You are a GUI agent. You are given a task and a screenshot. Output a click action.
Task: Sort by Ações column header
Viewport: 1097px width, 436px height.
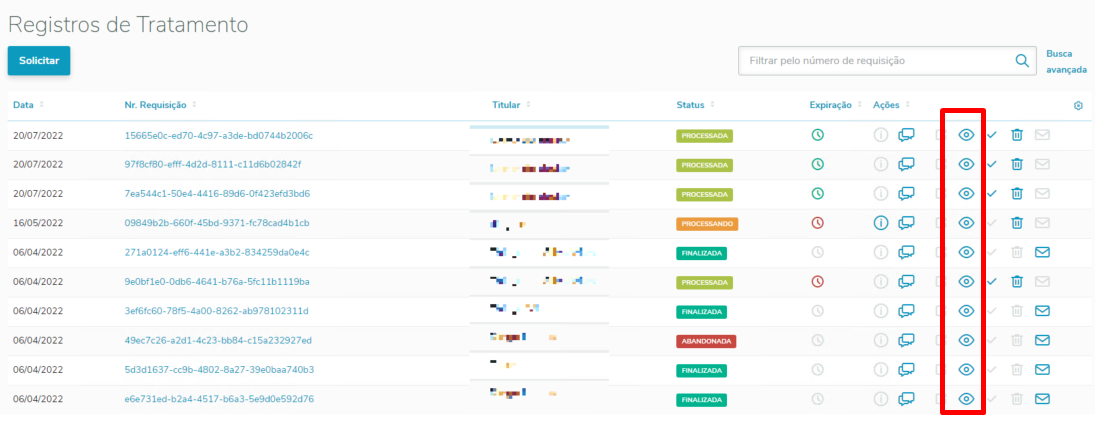coord(892,105)
